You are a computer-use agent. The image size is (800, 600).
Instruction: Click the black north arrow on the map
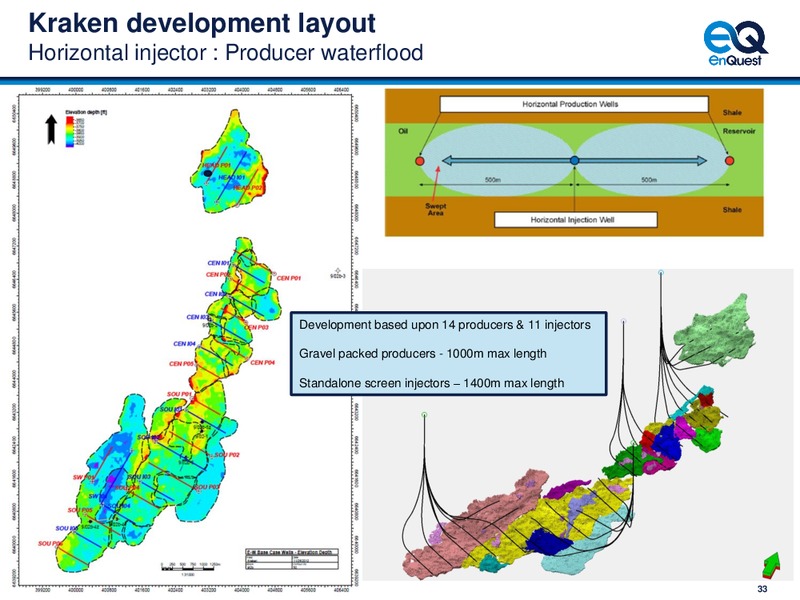tap(51, 129)
